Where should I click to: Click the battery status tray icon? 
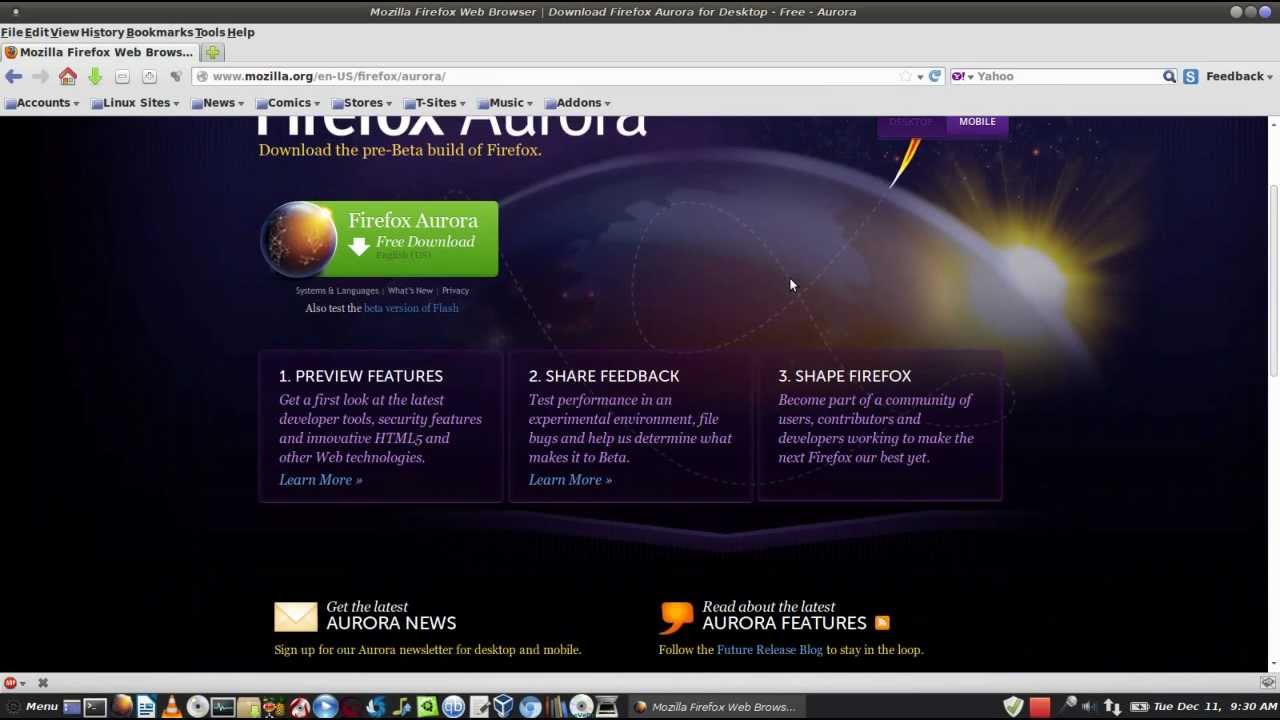[1139, 707]
